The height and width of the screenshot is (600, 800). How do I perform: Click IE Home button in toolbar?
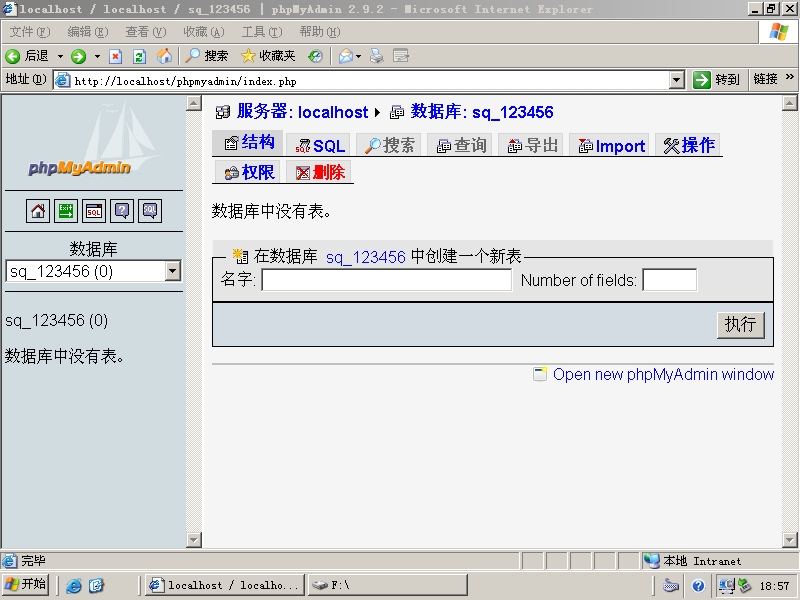coord(164,56)
